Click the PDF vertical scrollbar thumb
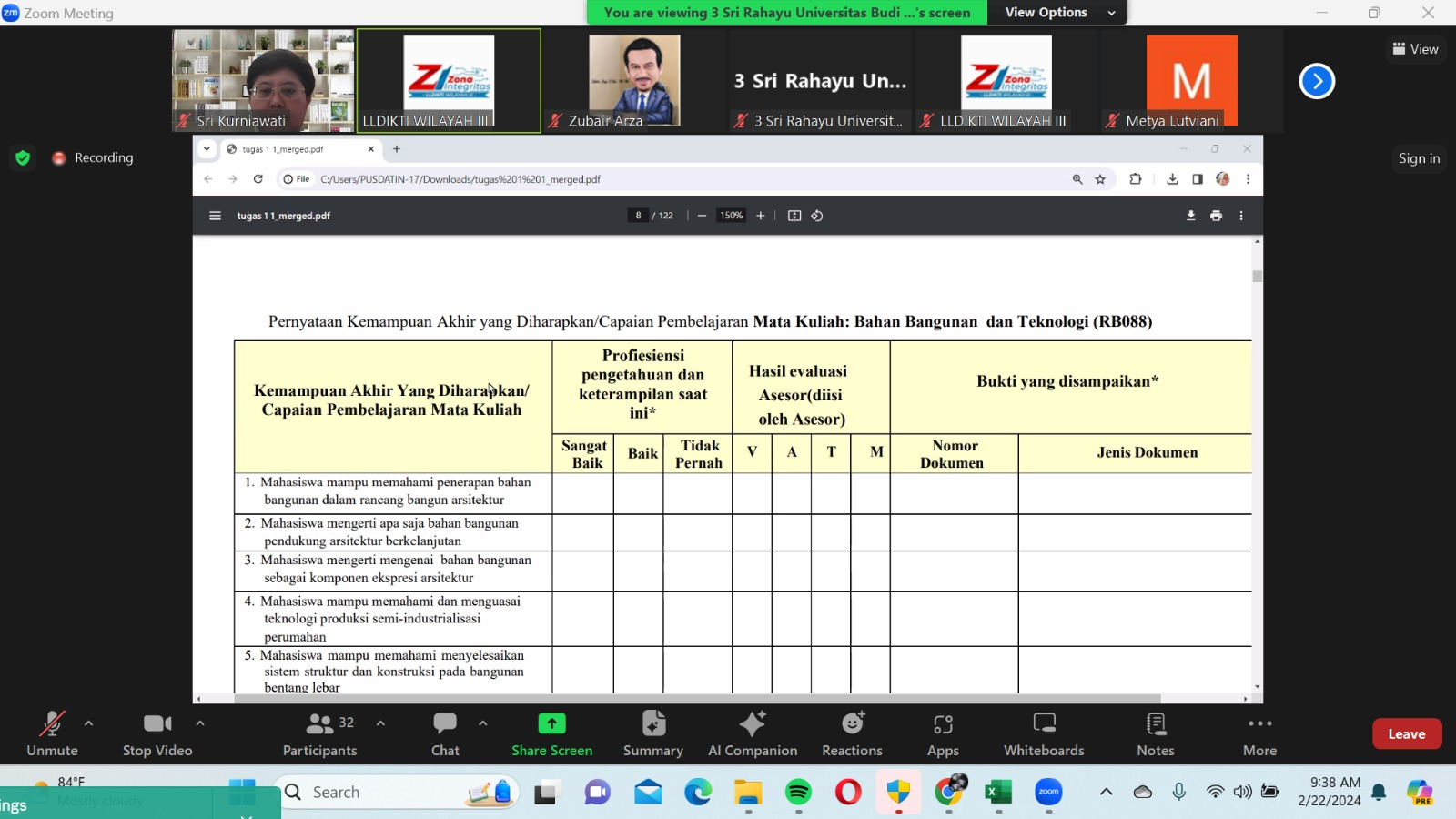 [x=1258, y=276]
